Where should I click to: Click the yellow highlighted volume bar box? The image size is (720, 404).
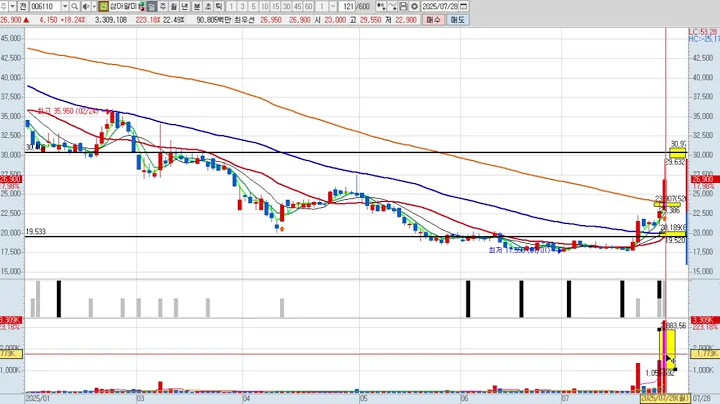tap(667, 351)
